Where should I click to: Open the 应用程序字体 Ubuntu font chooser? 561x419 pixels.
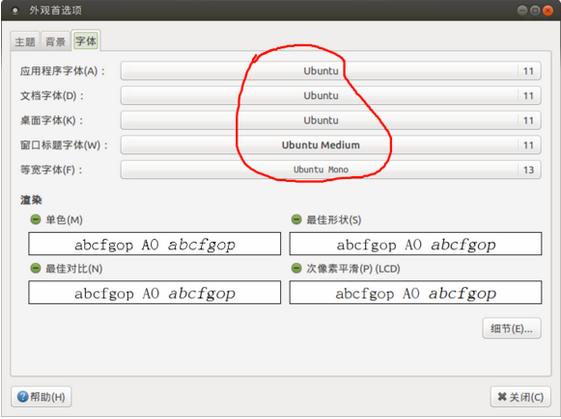pyautogui.click(x=331, y=71)
